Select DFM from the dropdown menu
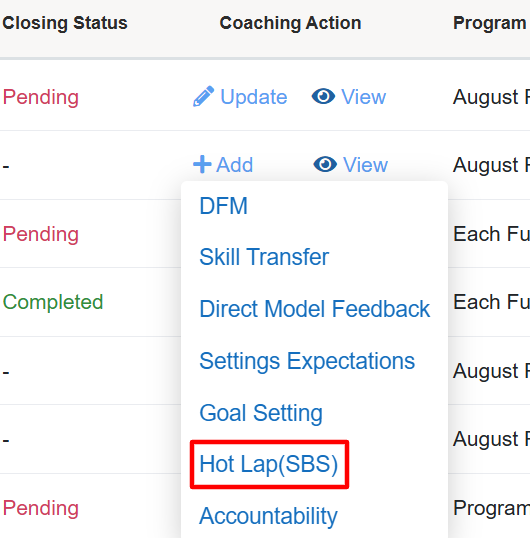This screenshot has height=538, width=530. (x=223, y=206)
